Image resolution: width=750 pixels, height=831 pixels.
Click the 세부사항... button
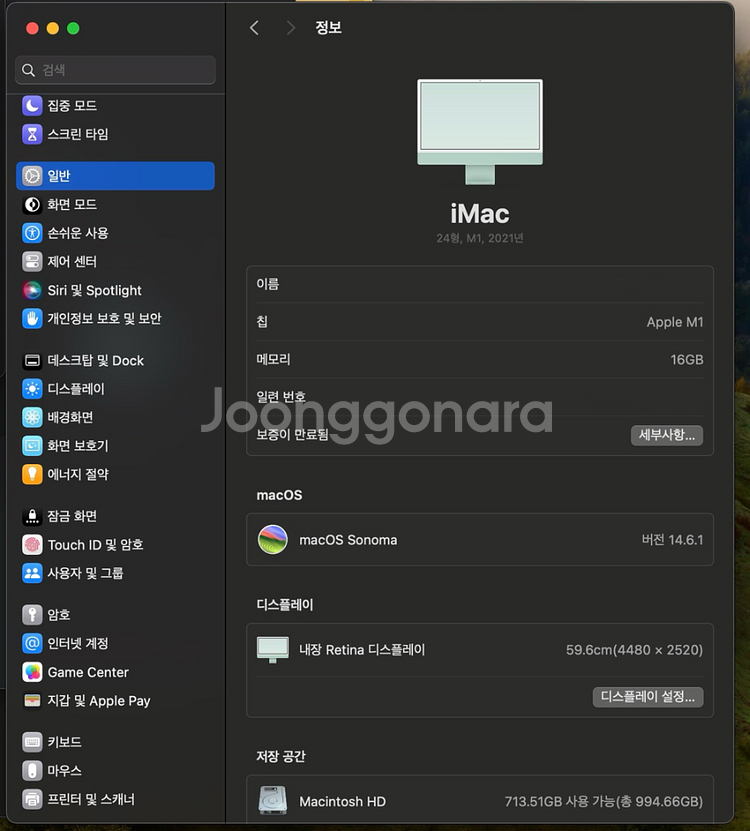click(x=667, y=435)
